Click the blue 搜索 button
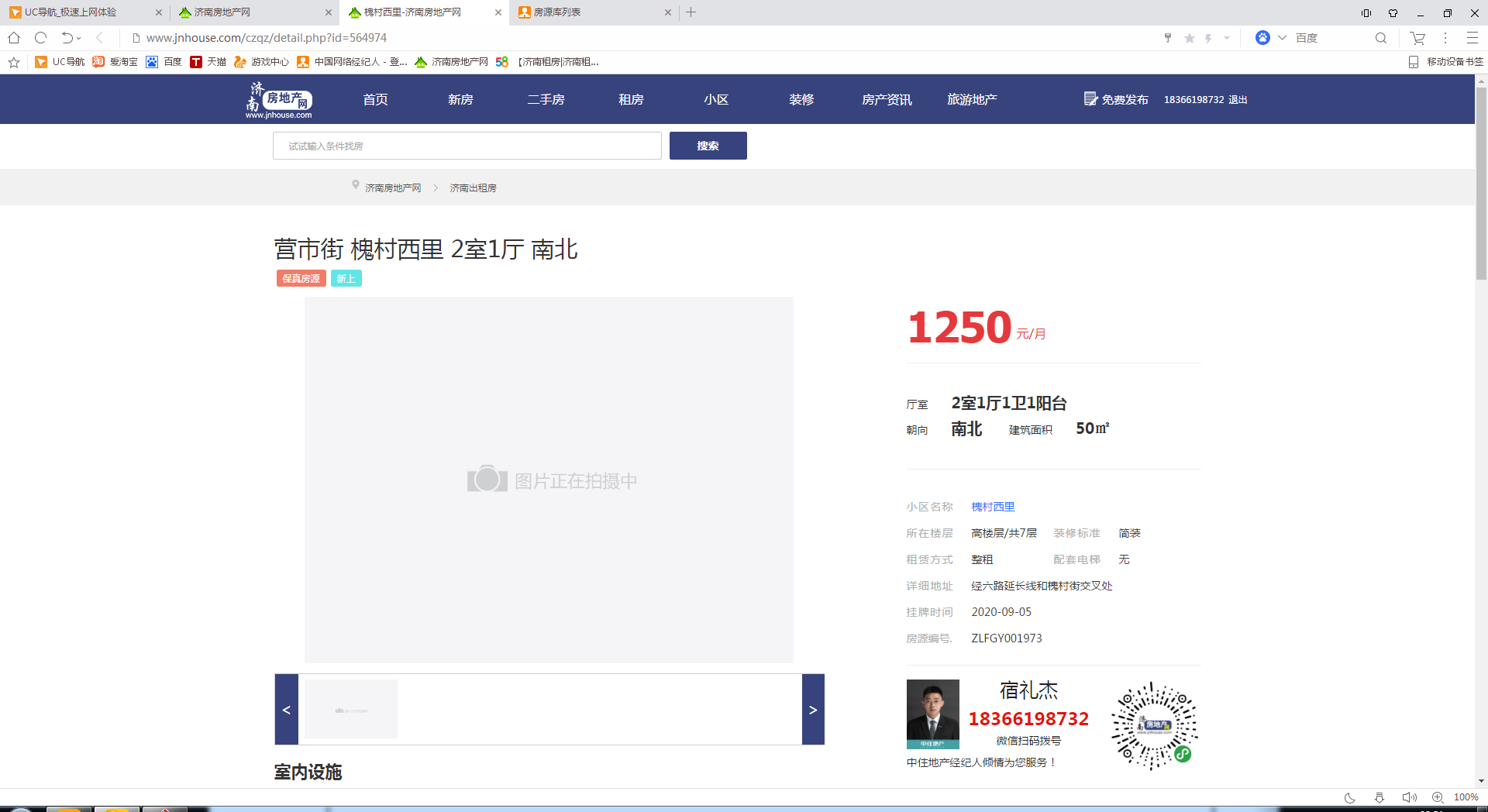This screenshot has width=1488, height=812. [x=708, y=146]
